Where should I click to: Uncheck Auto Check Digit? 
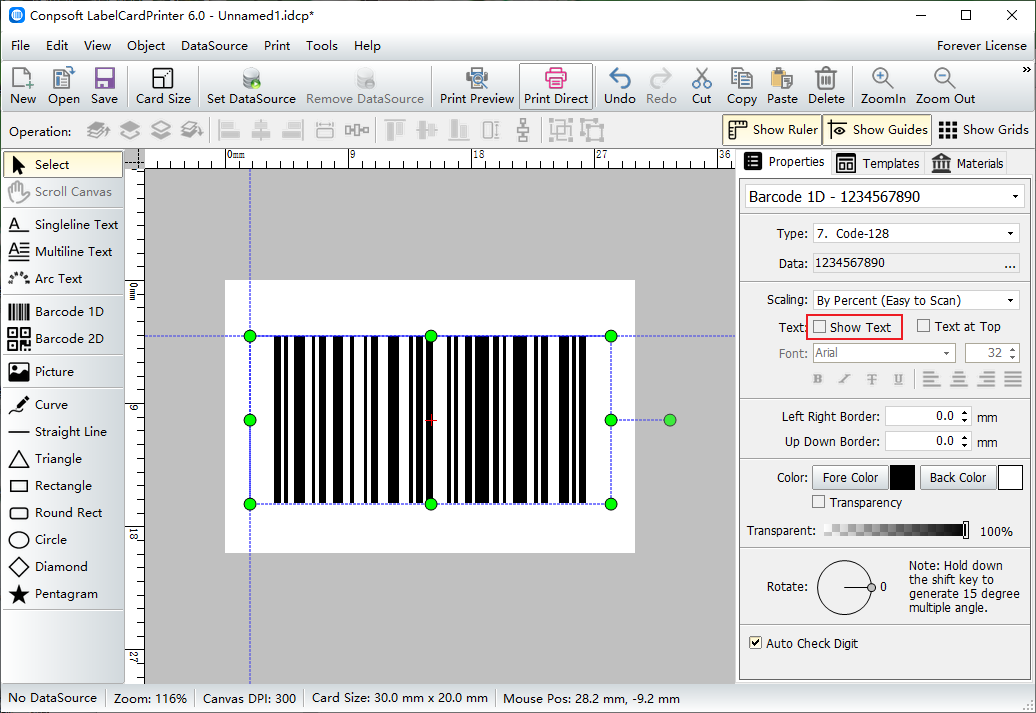point(755,642)
